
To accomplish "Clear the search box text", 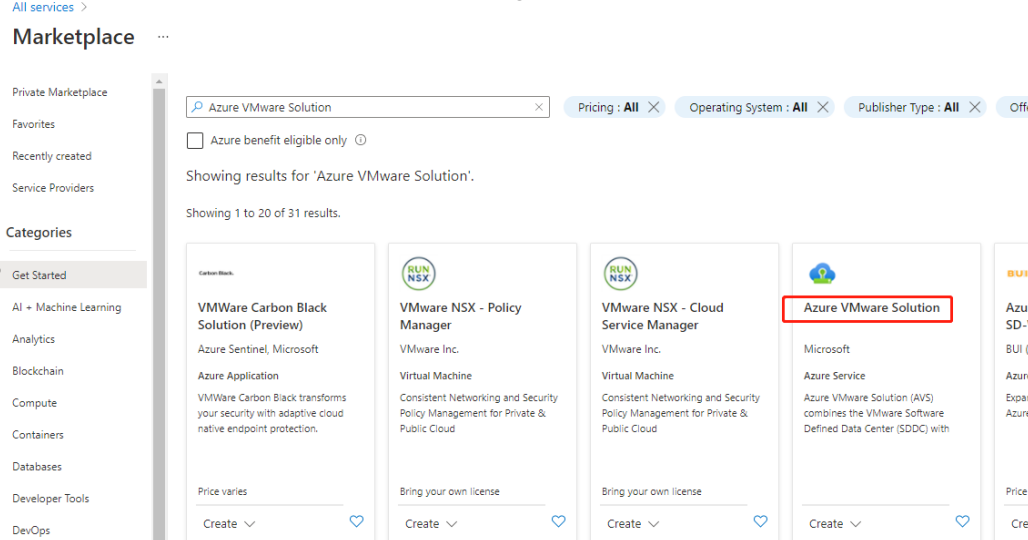I will [539, 107].
